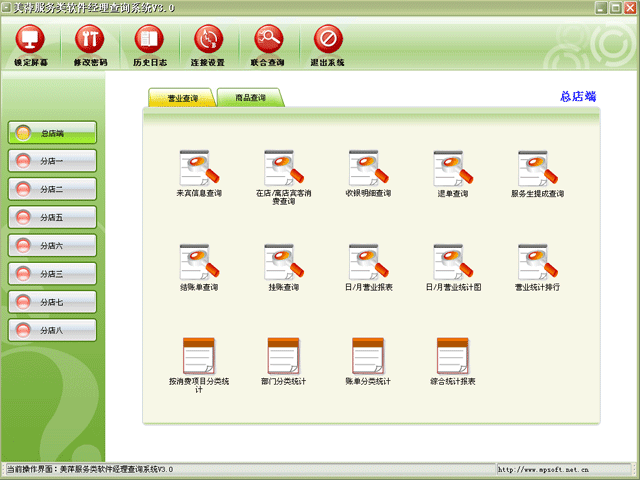Open 修改密码 change password tool

[x=90, y=42]
